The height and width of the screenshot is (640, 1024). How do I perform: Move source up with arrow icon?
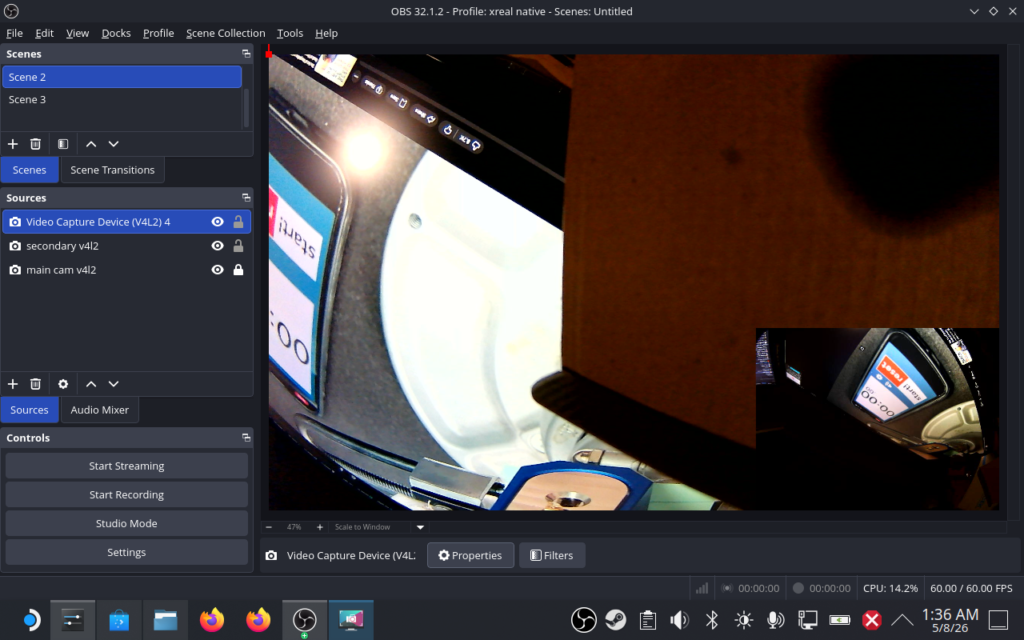91,384
